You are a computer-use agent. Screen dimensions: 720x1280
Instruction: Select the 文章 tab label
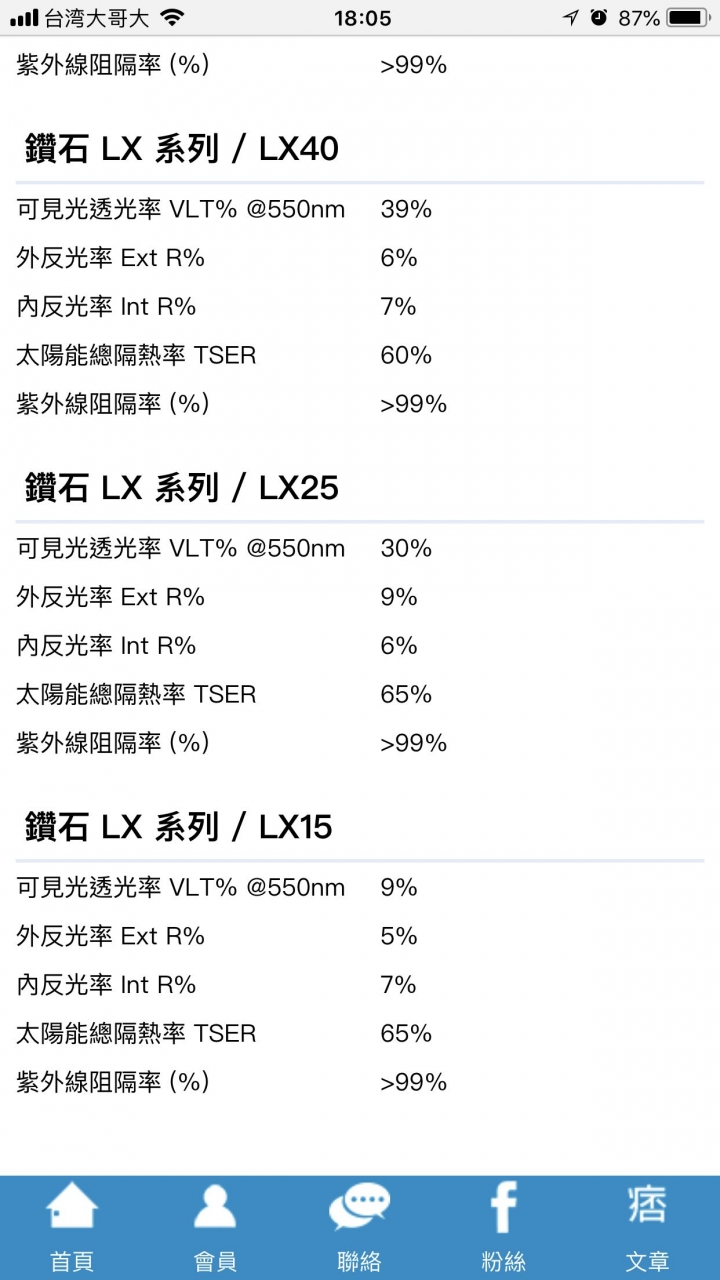tap(647, 1261)
